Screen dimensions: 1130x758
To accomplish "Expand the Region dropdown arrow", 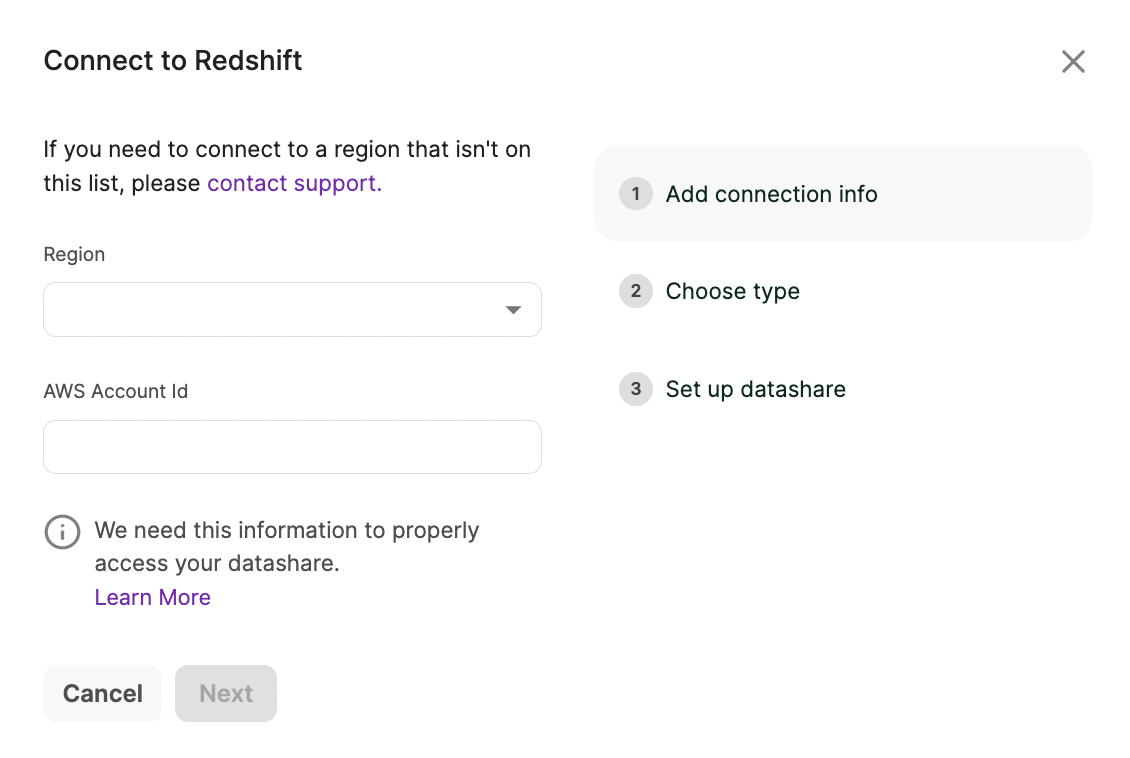I will tap(513, 310).
